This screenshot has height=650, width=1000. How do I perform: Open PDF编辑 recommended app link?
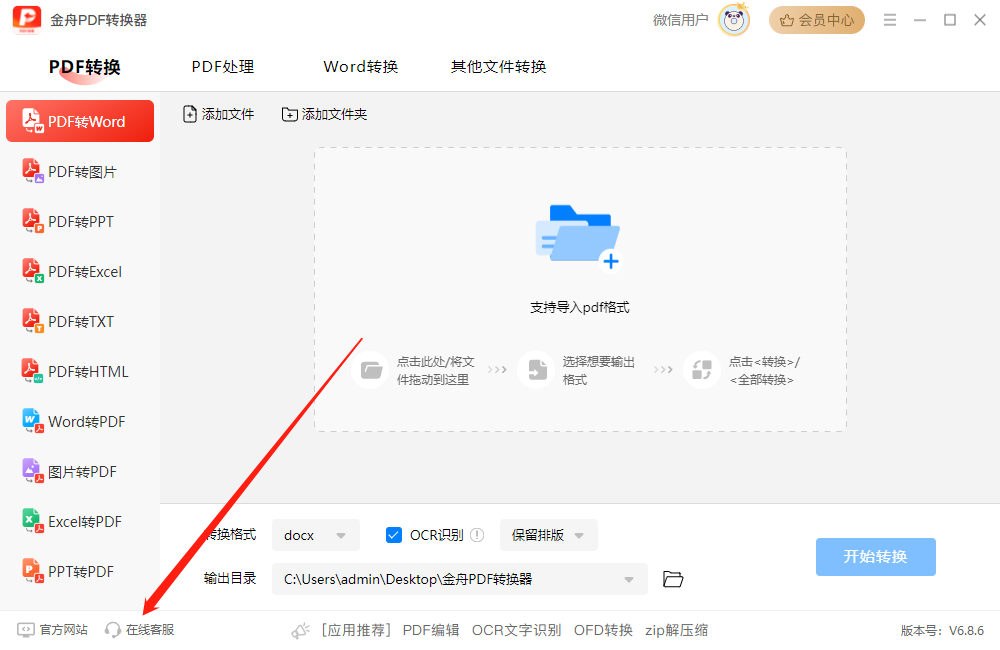click(430, 630)
